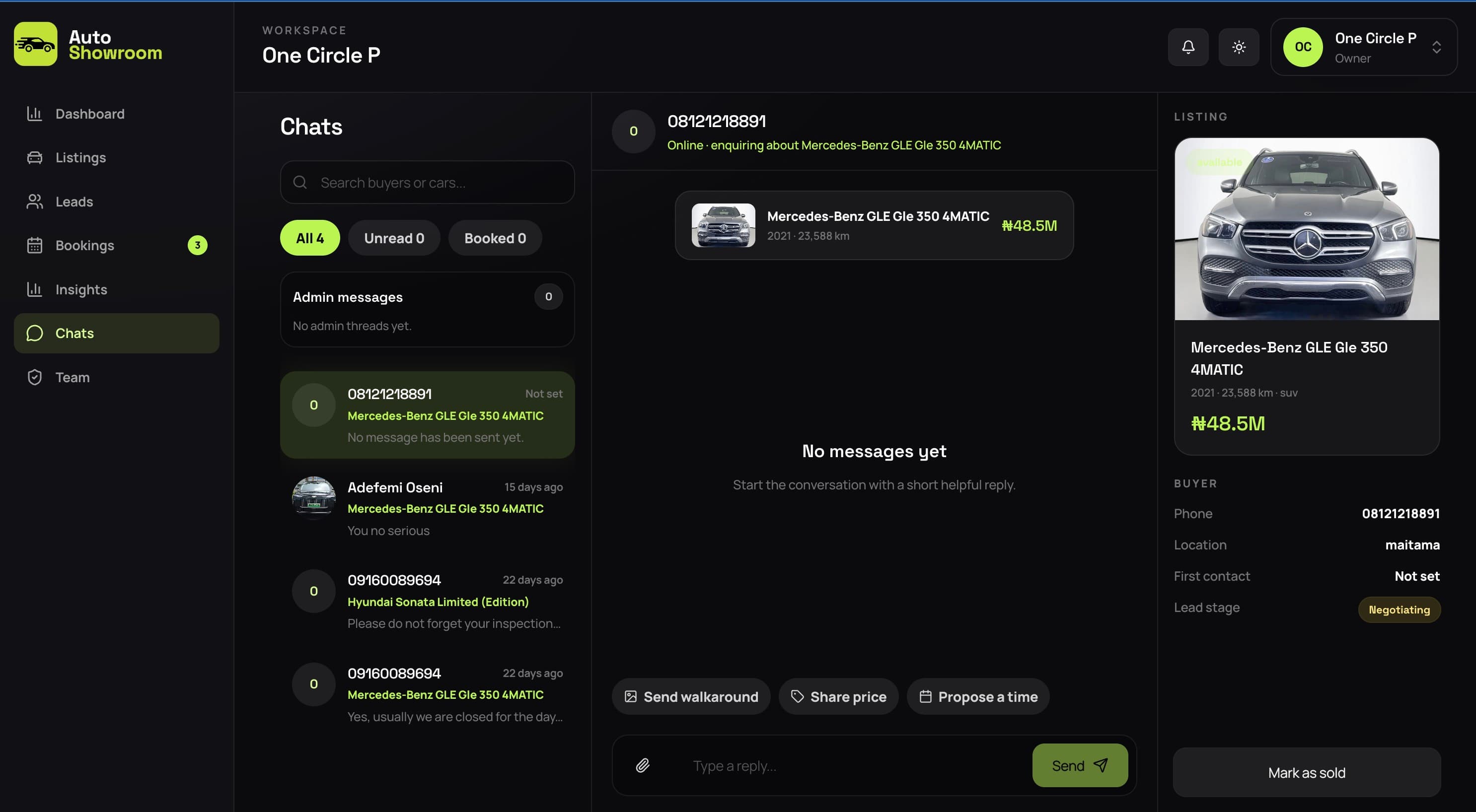Click the Bookings badge showing 3

pos(198,245)
